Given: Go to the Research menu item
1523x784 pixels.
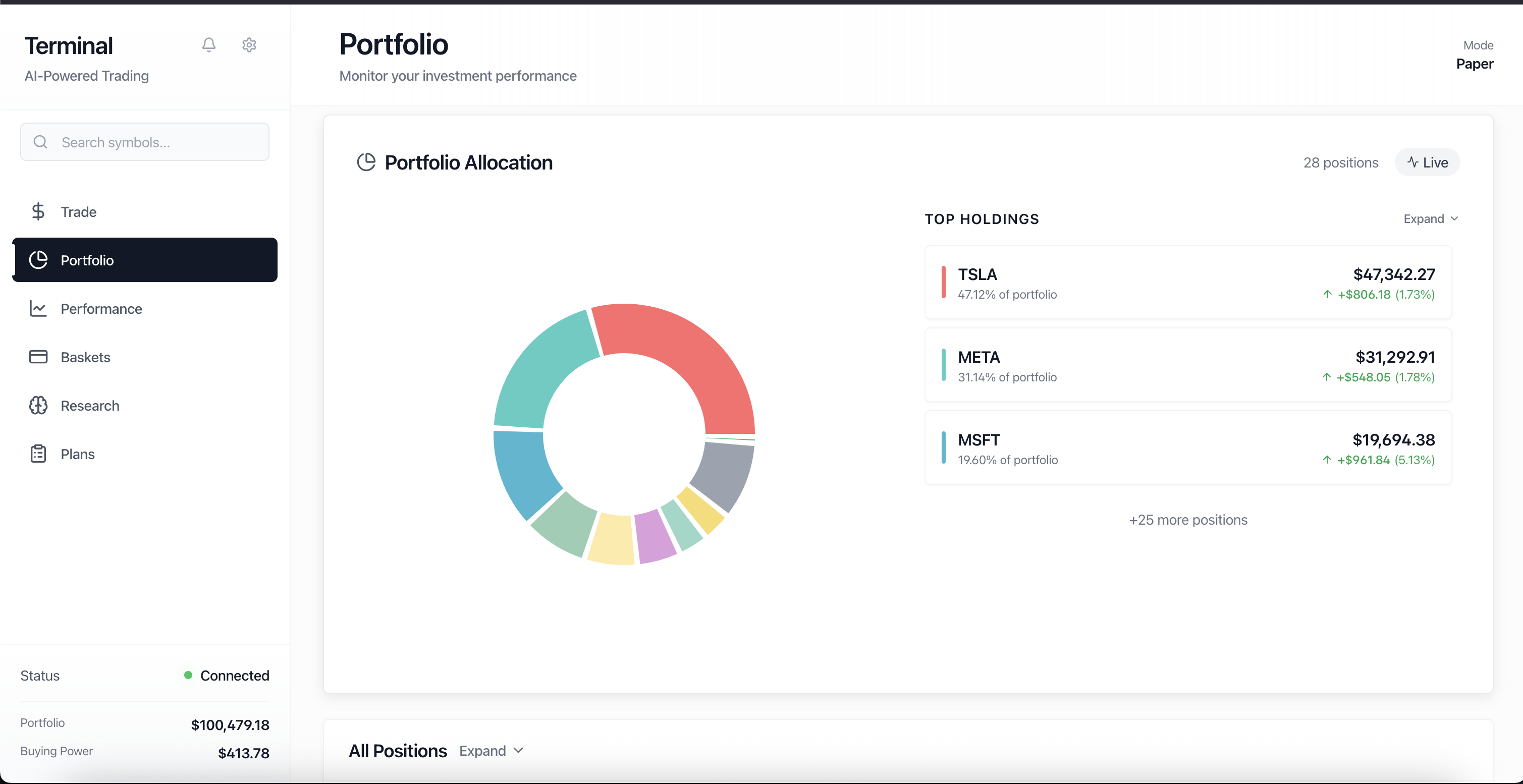Looking at the screenshot, I should [90, 406].
